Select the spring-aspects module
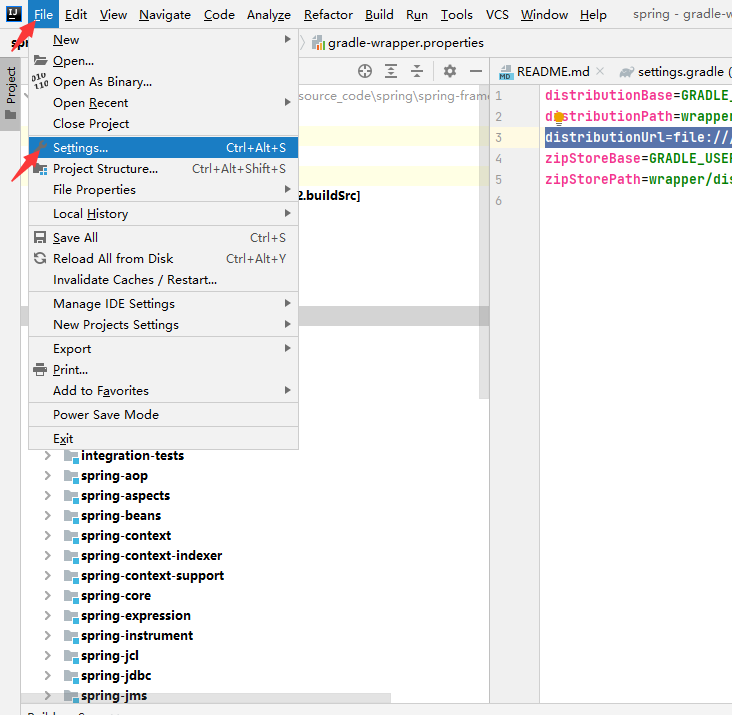The width and height of the screenshot is (732, 715). [x=125, y=496]
